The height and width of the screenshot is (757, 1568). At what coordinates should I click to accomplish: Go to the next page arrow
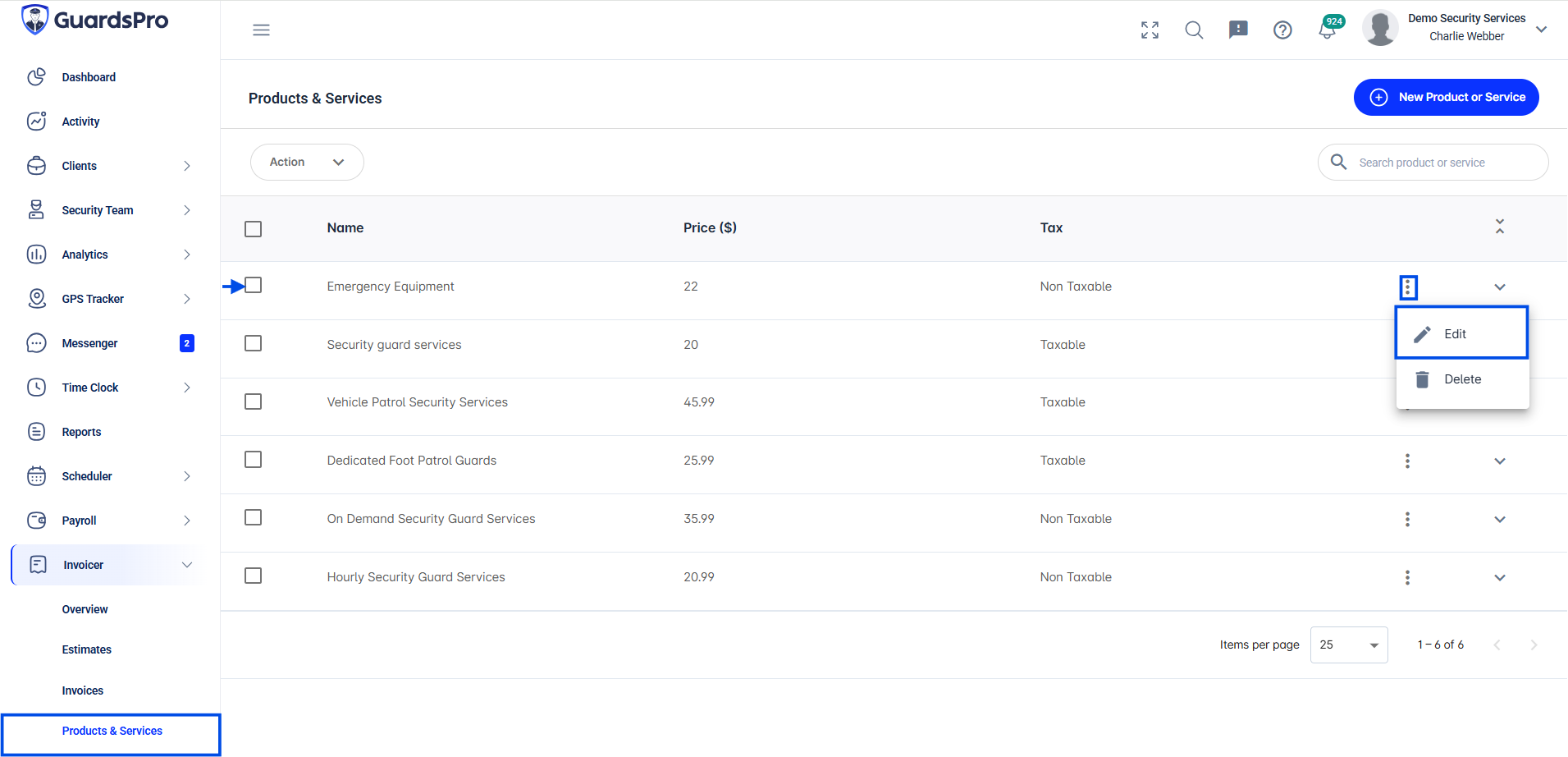(x=1534, y=645)
